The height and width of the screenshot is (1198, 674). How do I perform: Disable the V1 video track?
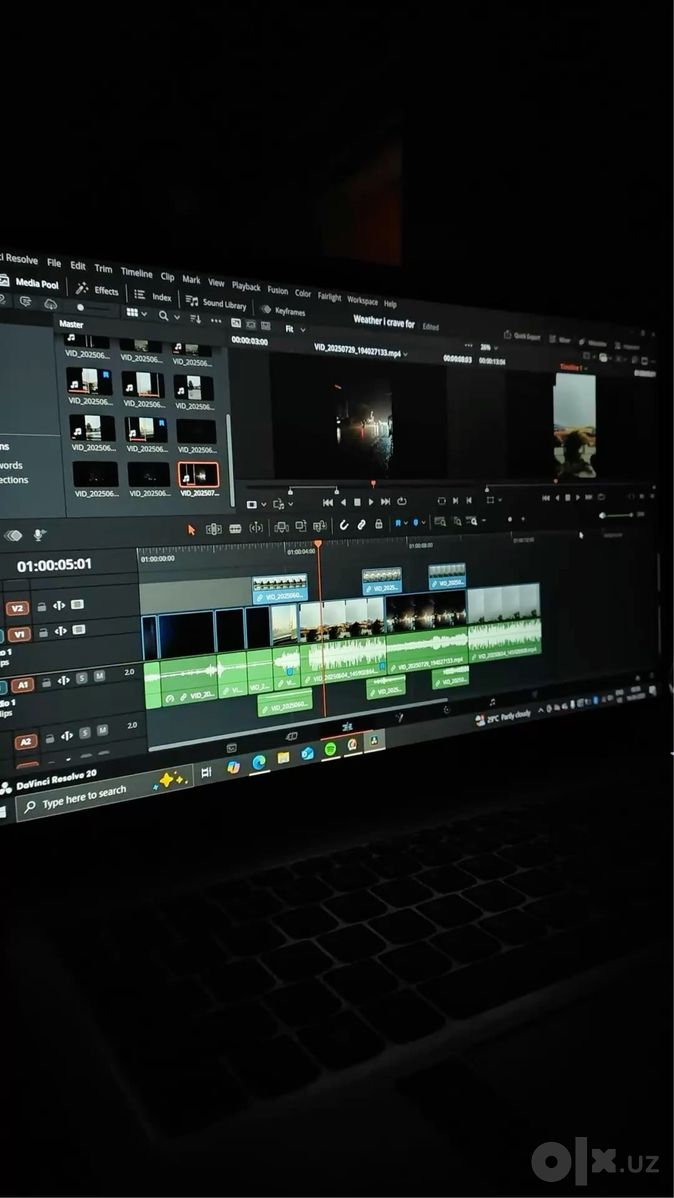pos(77,630)
